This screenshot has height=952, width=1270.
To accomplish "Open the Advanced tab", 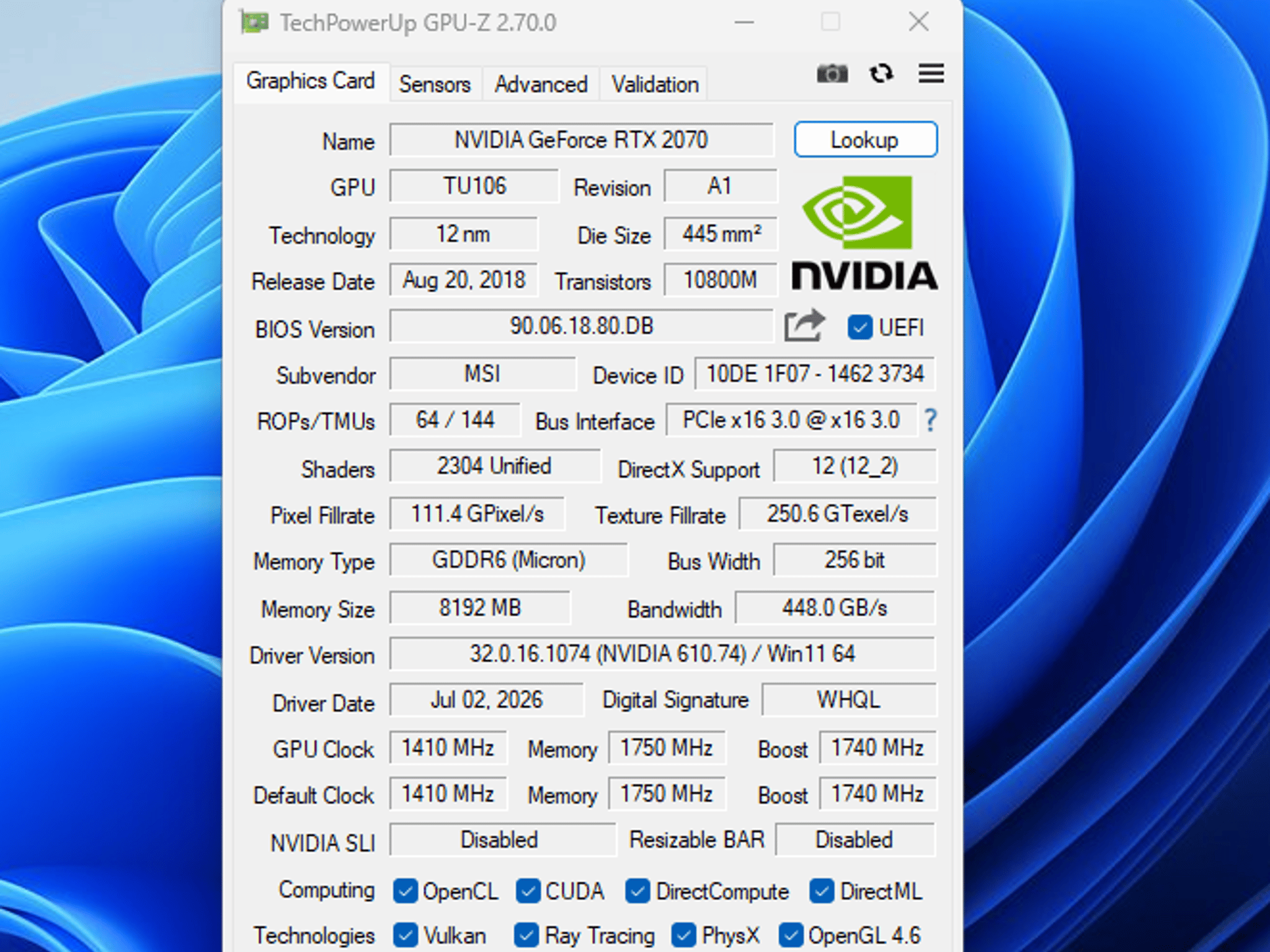I will [541, 84].
